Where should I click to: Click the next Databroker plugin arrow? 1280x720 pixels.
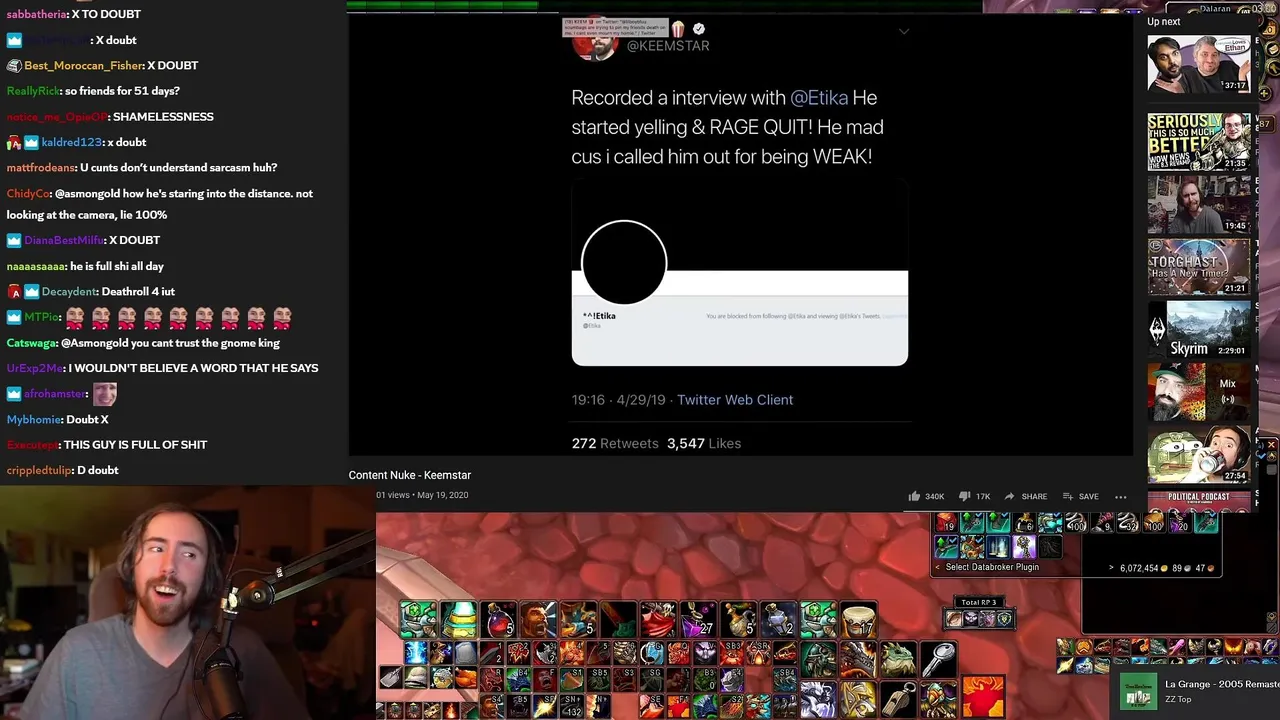pos(1111,568)
